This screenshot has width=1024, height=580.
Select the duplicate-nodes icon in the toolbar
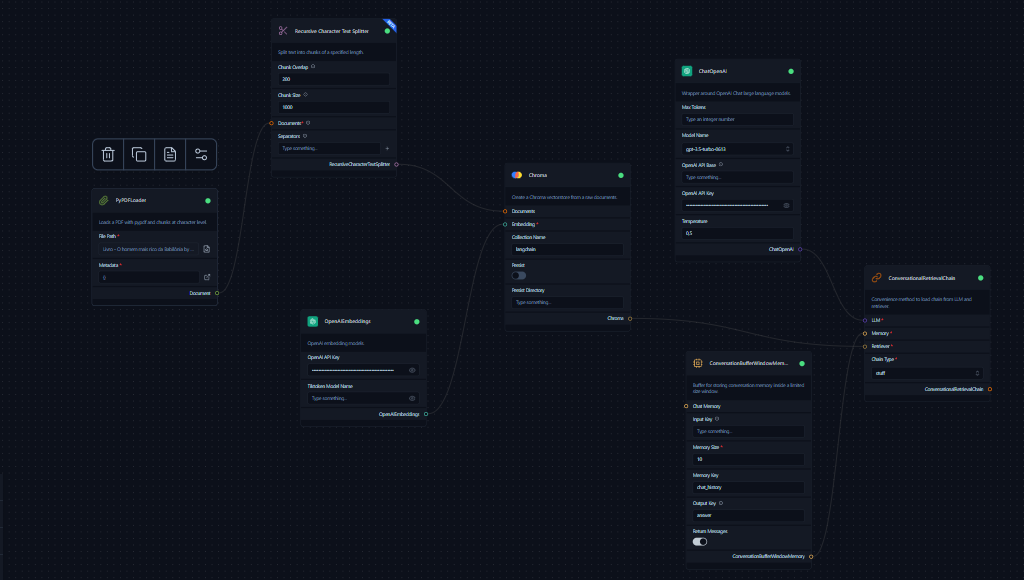click(x=139, y=153)
